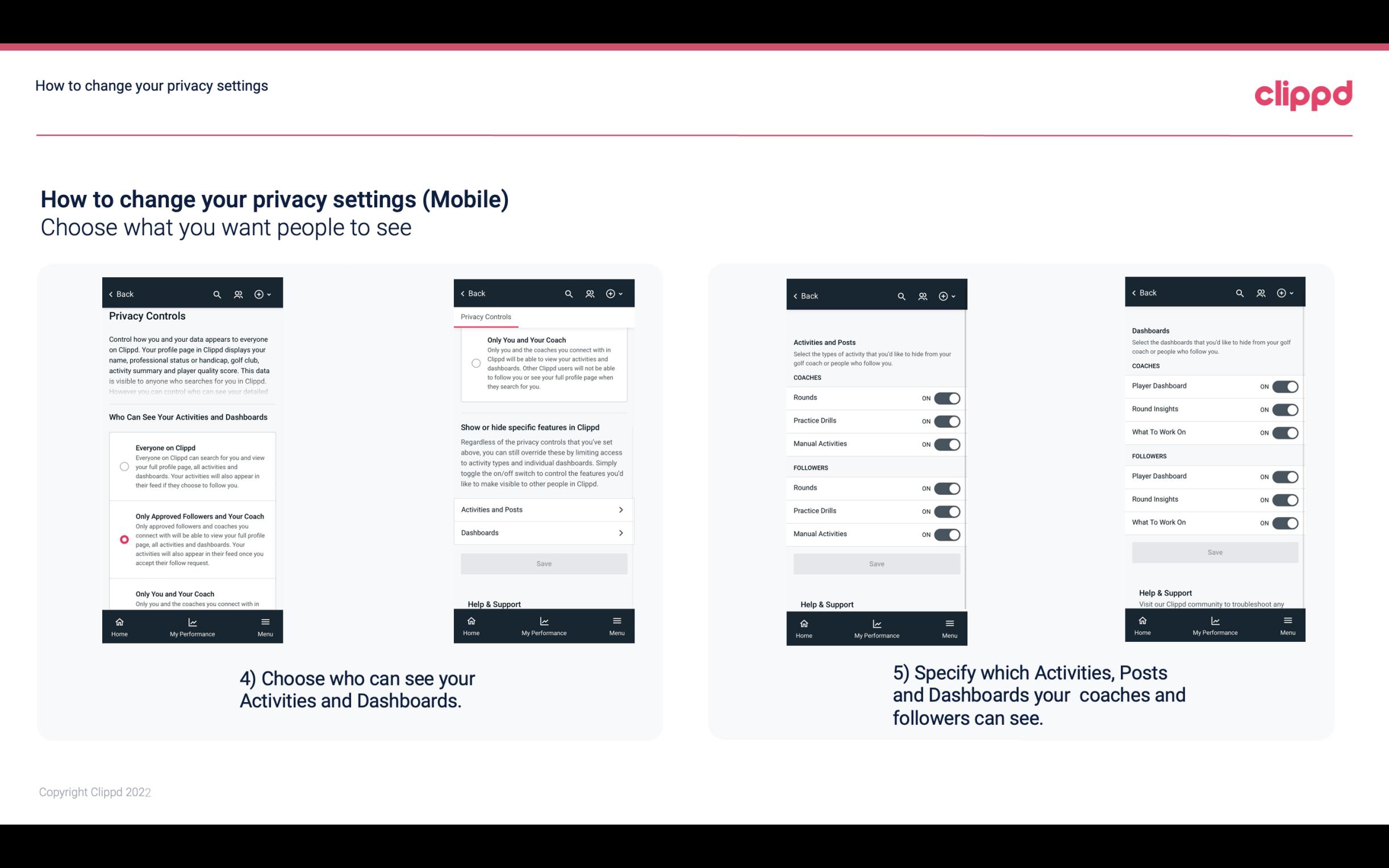Image resolution: width=1389 pixels, height=868 pixels.
Task: Toggle Player Dashboard ON for Followers
Action: click(x=1285, y=476)
